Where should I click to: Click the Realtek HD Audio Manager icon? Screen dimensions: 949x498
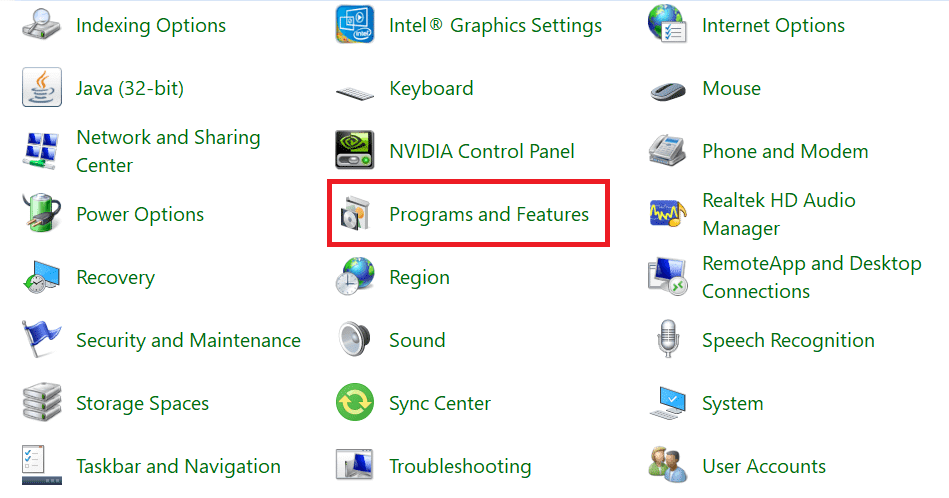tap(668, 214)
